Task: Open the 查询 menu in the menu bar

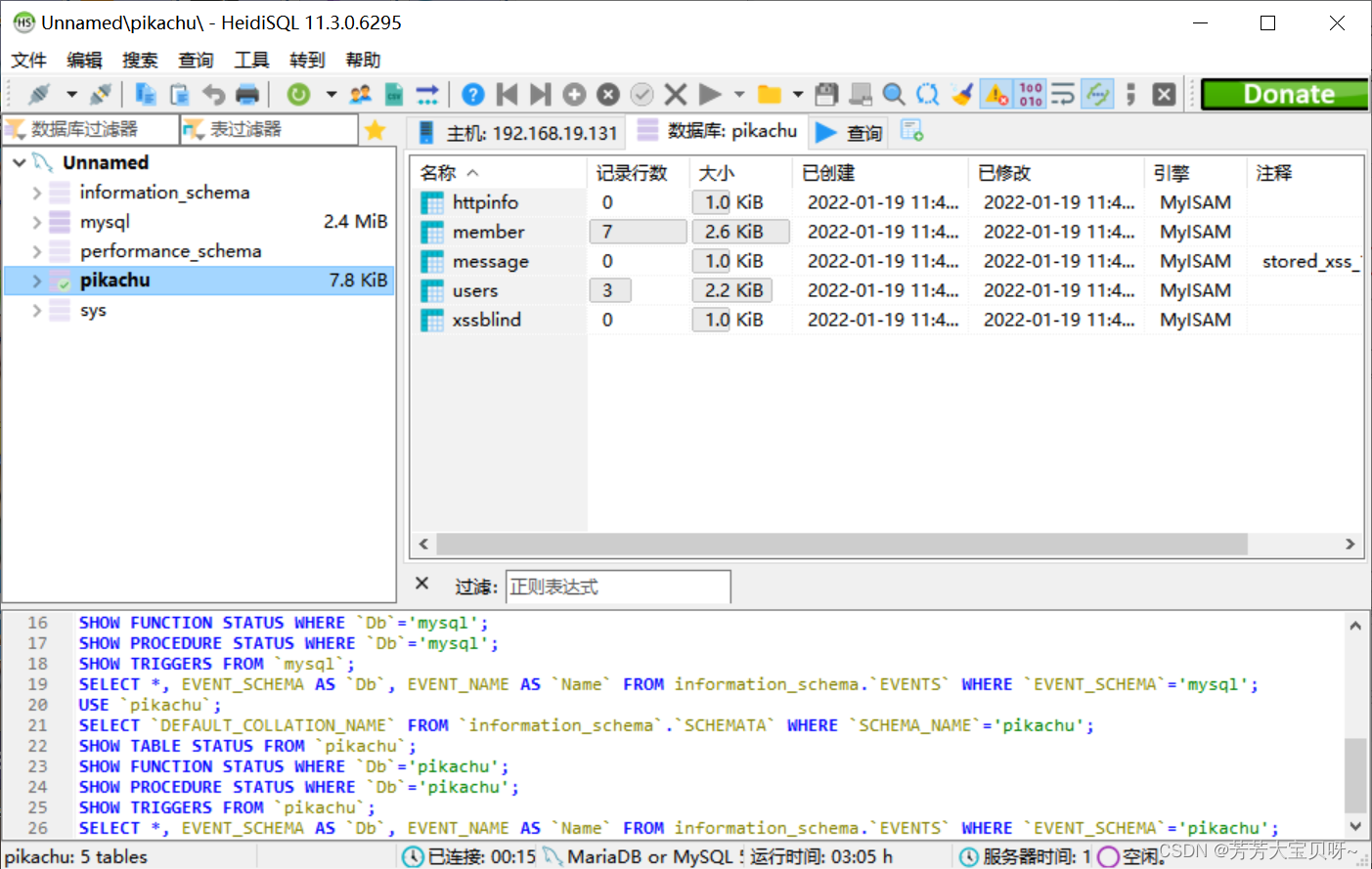Action: pos(196,60)
